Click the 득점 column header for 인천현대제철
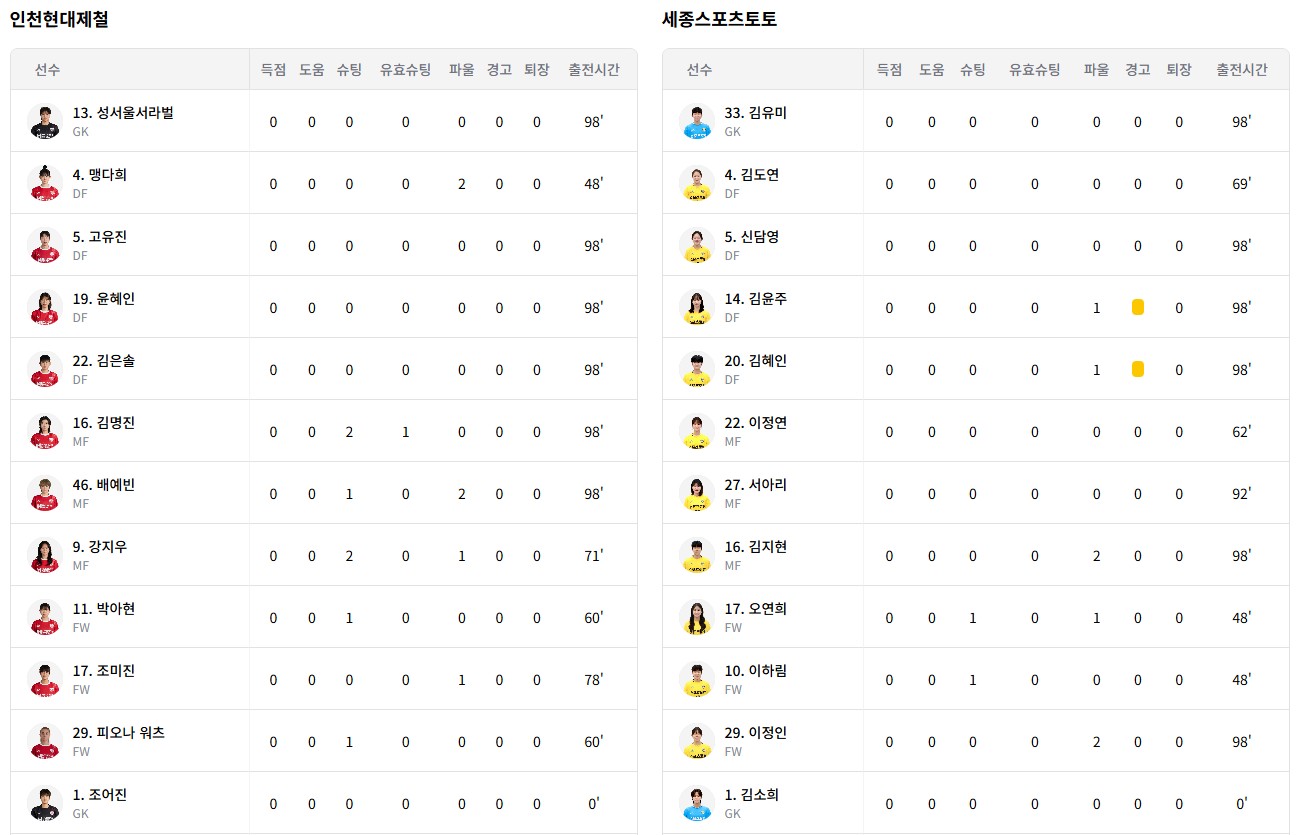 pos(273,69)
